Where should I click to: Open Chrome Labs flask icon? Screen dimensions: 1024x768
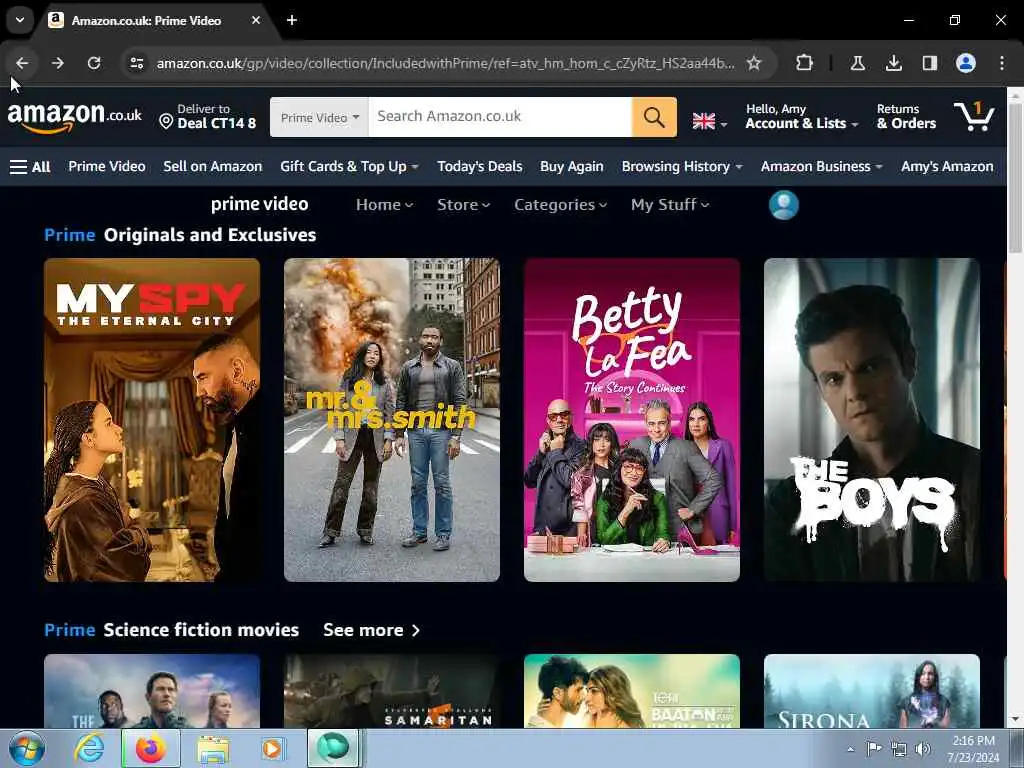(857, 63)
